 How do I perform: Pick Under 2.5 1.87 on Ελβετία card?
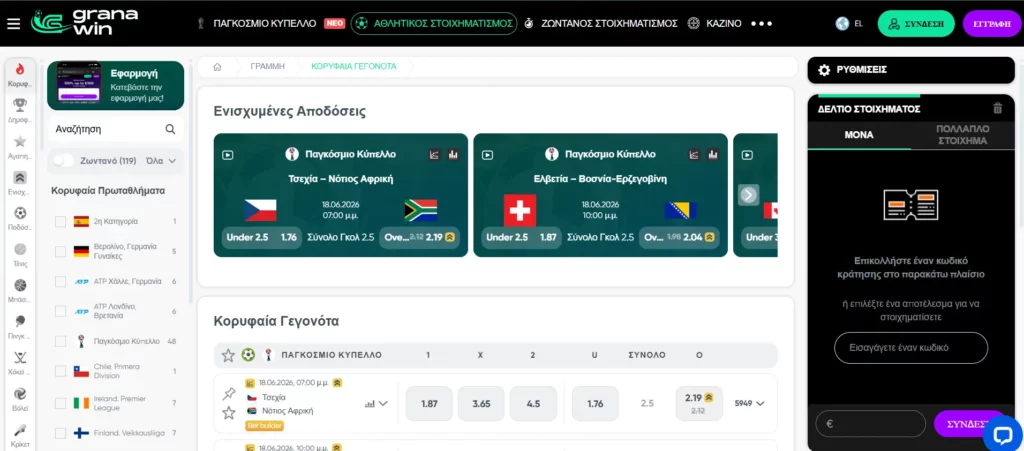click(x=521, y=238)
